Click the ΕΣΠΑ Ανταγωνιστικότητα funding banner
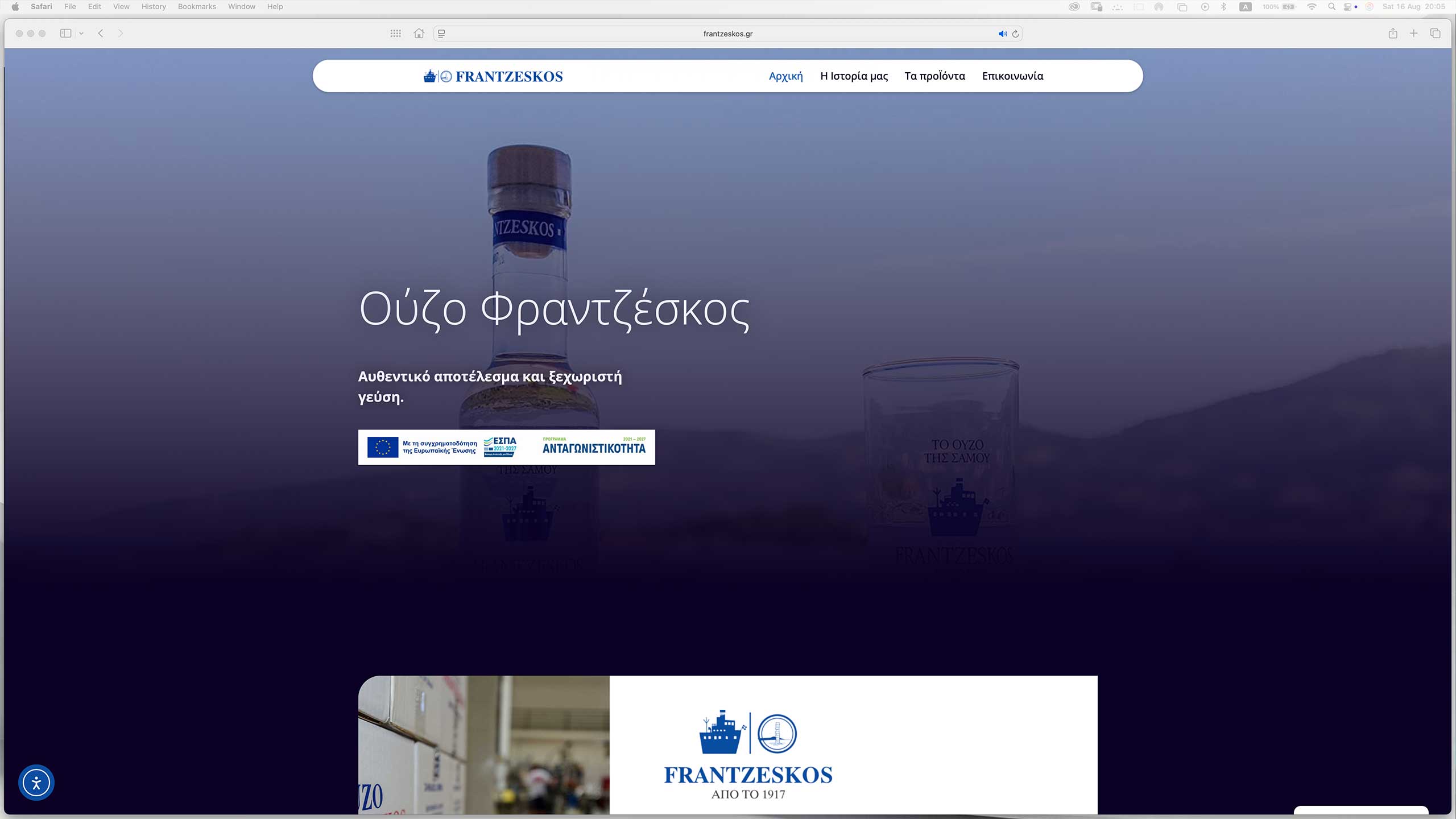The height and width of the screenshot is (819, 1456). (x=506, y=447)
